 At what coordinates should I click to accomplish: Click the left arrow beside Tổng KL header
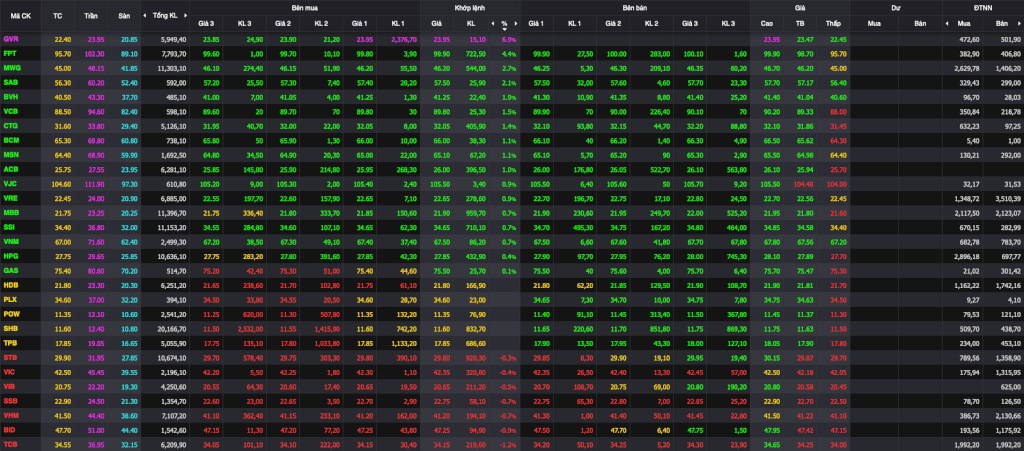[146, 15]
